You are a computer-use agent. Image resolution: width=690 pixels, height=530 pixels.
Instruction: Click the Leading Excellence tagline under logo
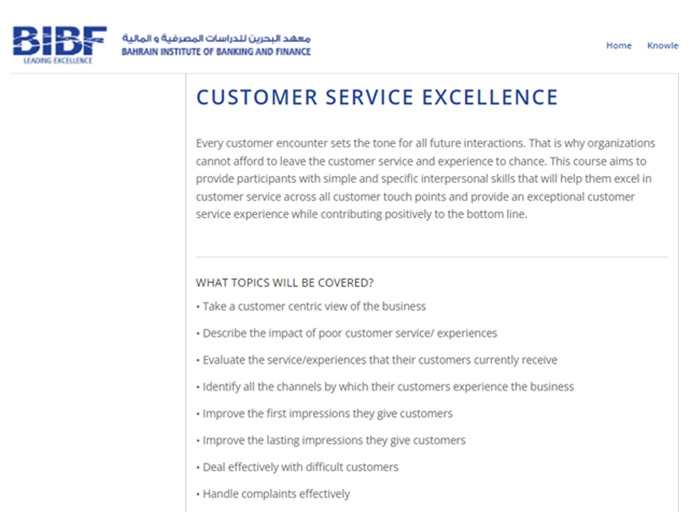[x=58, y=60]
